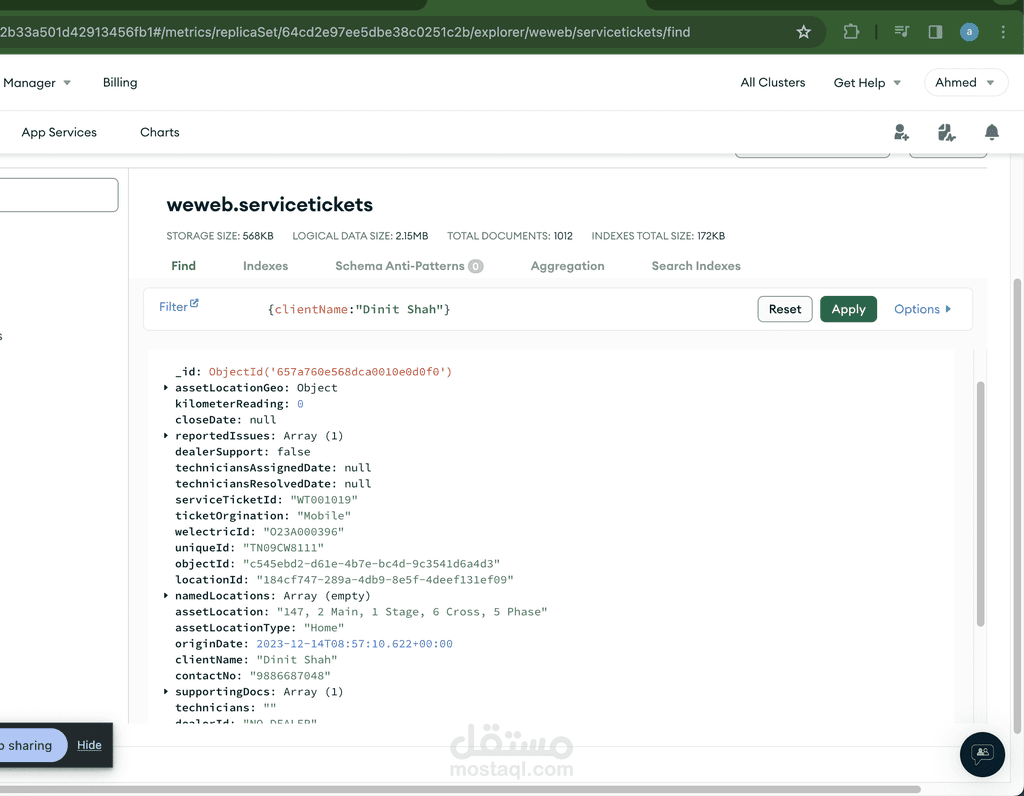Go to All Clusters
1024x796 pixels.
(x=773, y=82)
